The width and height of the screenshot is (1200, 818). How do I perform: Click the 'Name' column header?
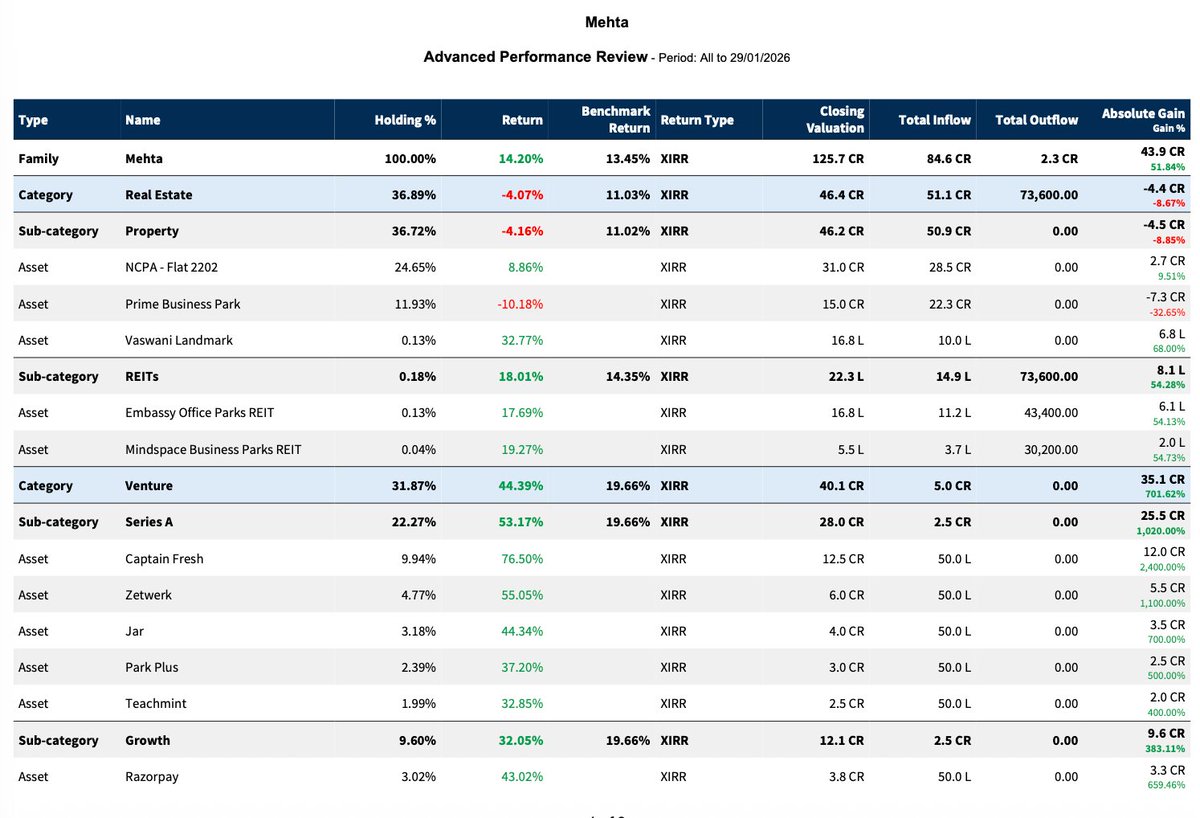coord(143,120)
